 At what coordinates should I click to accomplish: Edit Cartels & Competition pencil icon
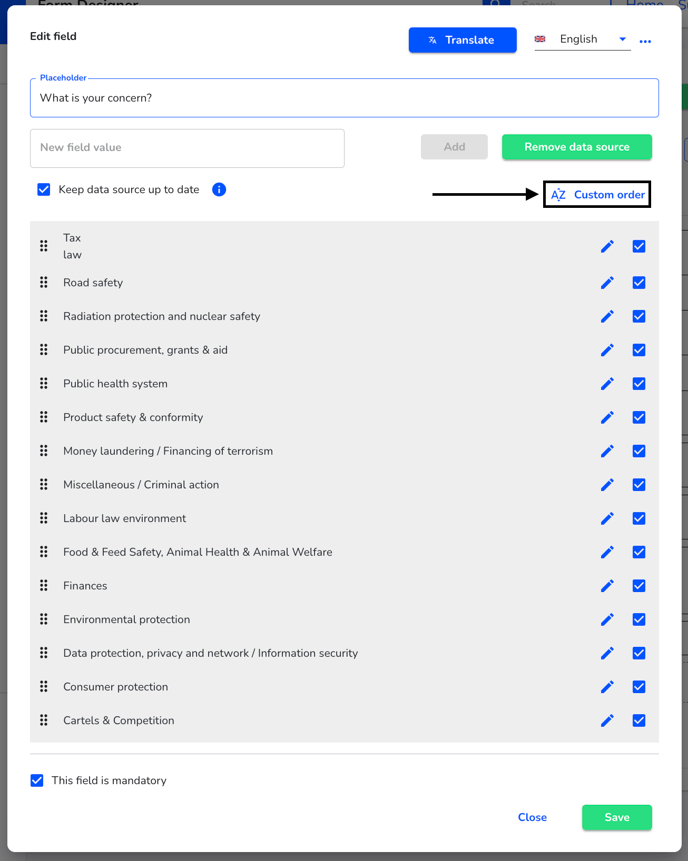[x=607, y=720]
